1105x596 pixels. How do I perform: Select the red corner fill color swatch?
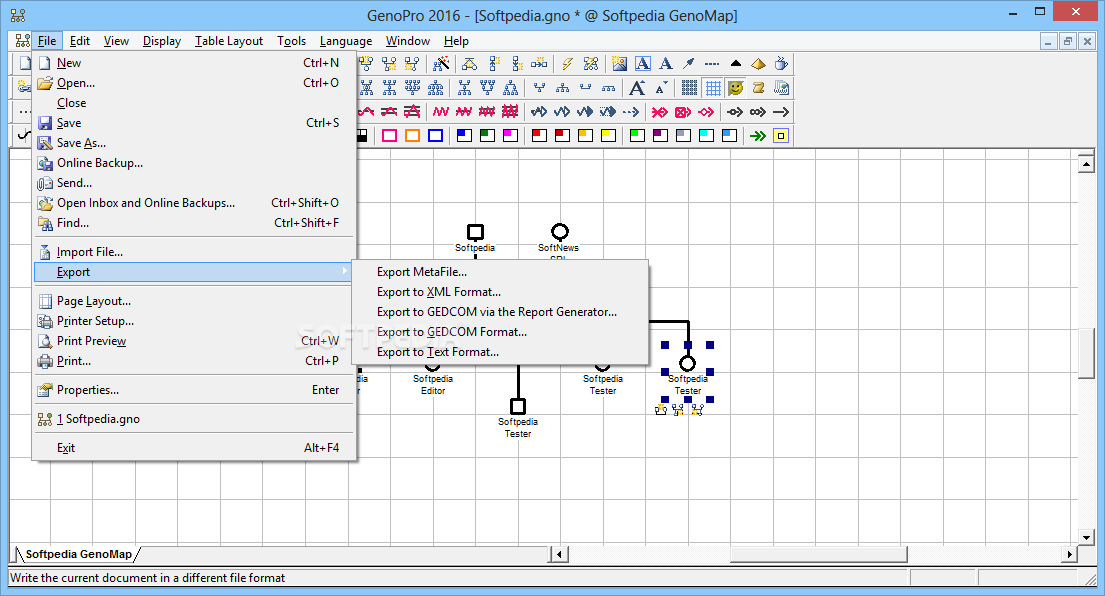539,136
